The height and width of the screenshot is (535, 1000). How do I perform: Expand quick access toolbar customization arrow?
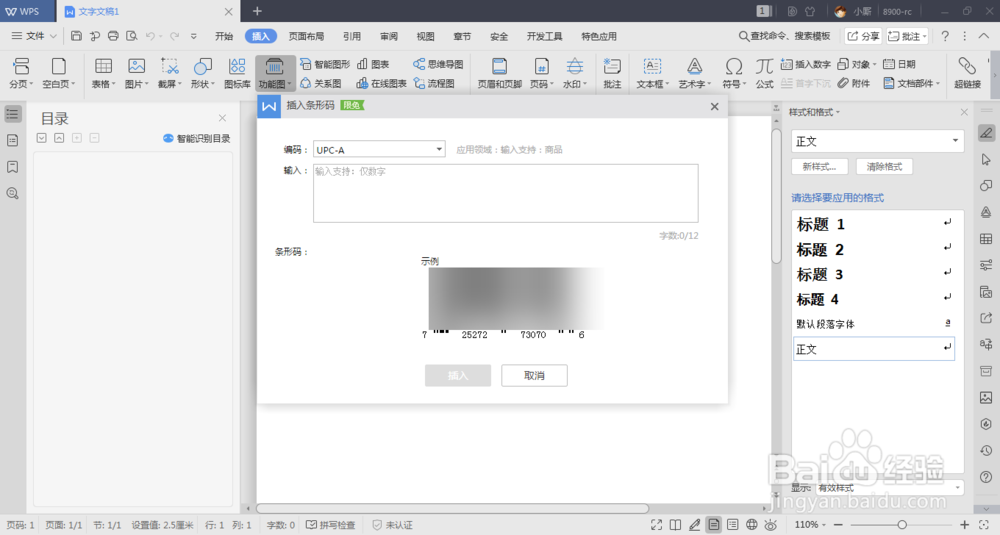[x=194, y=36]
